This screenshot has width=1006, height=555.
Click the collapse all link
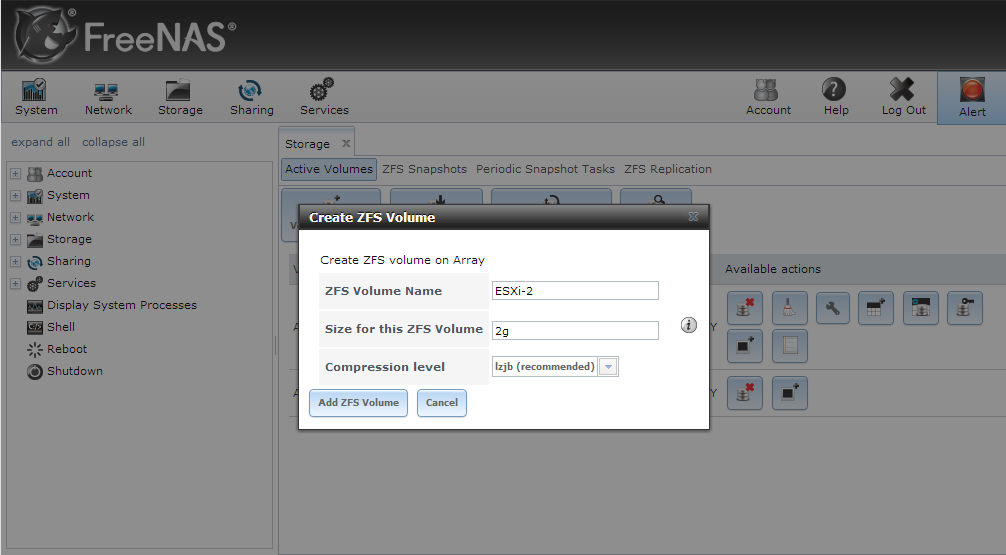(113, 142)
